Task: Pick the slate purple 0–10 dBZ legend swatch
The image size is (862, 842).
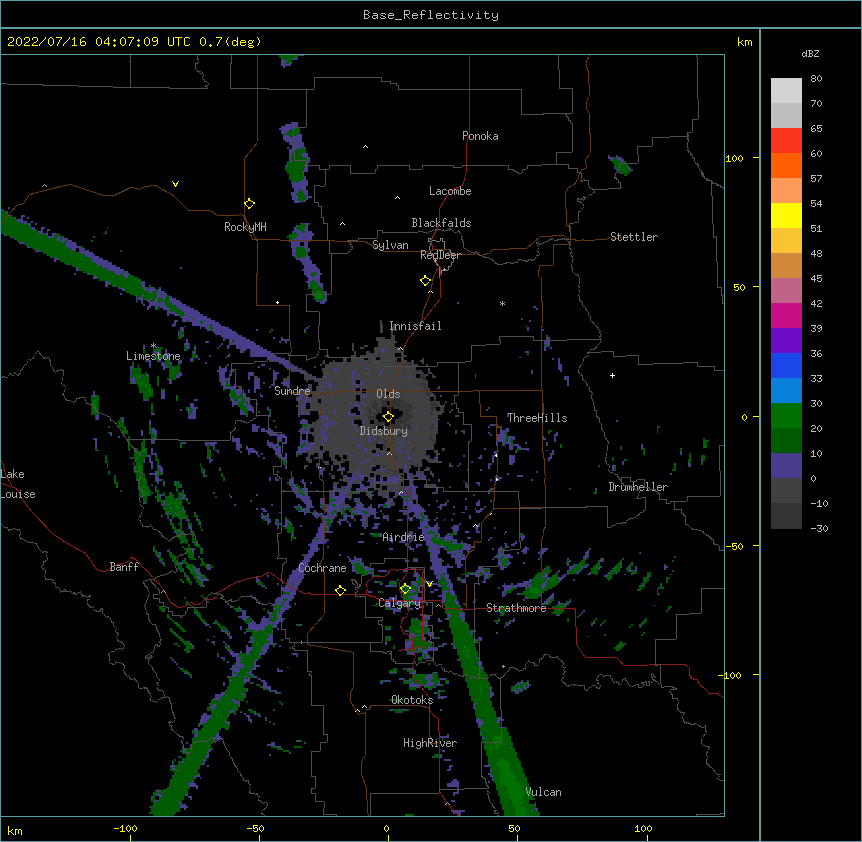Action: tap(786, 466)
